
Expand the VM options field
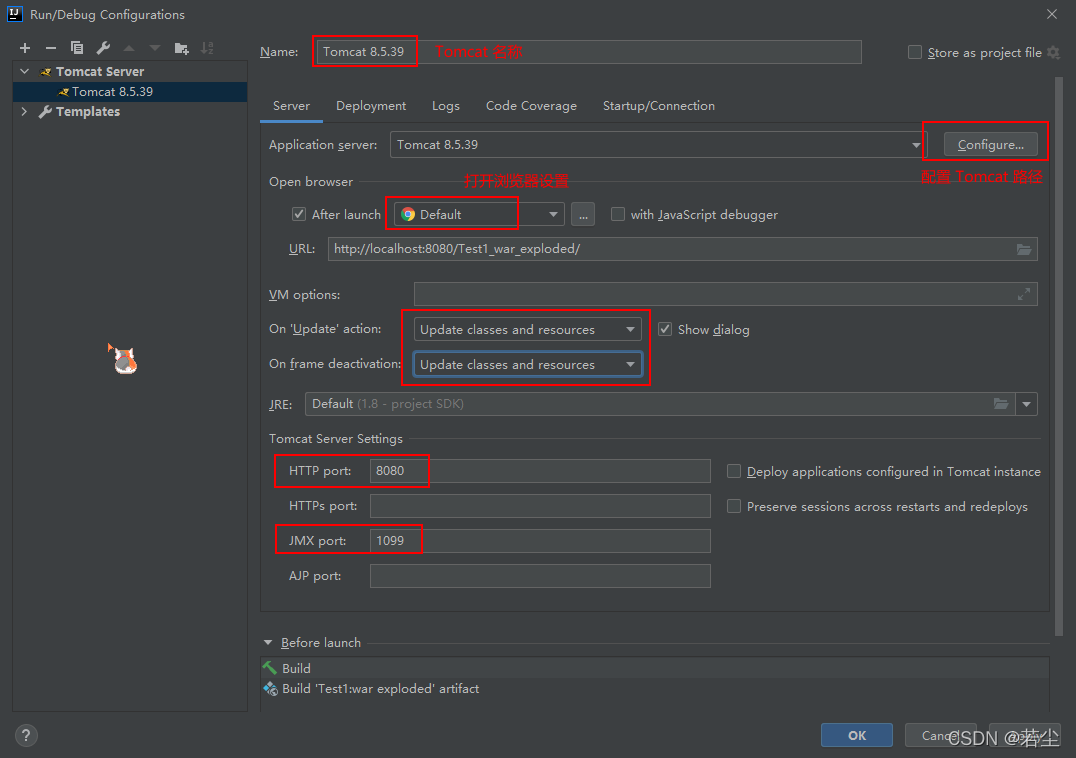[x=1024, y=294]
